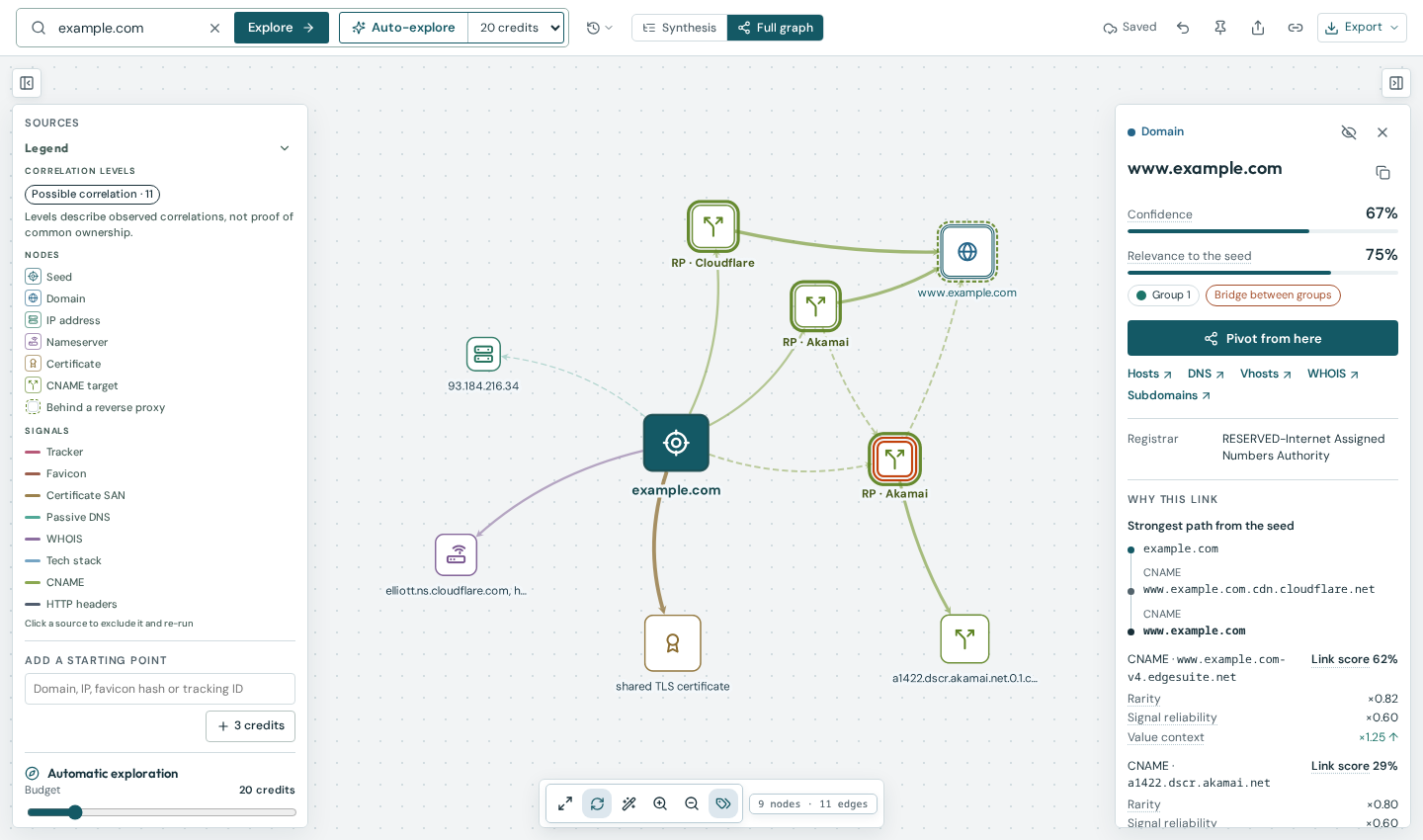Select the 93.184.216.34 IP address node

[483, 355]
